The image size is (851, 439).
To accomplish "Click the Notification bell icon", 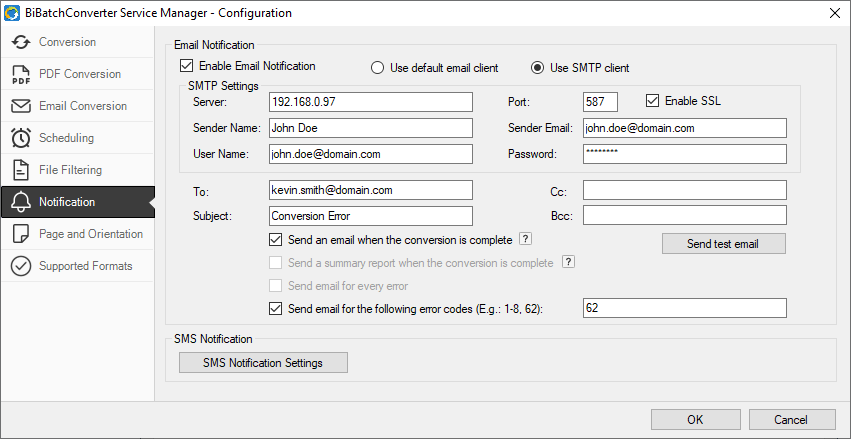I will point(21,202).
